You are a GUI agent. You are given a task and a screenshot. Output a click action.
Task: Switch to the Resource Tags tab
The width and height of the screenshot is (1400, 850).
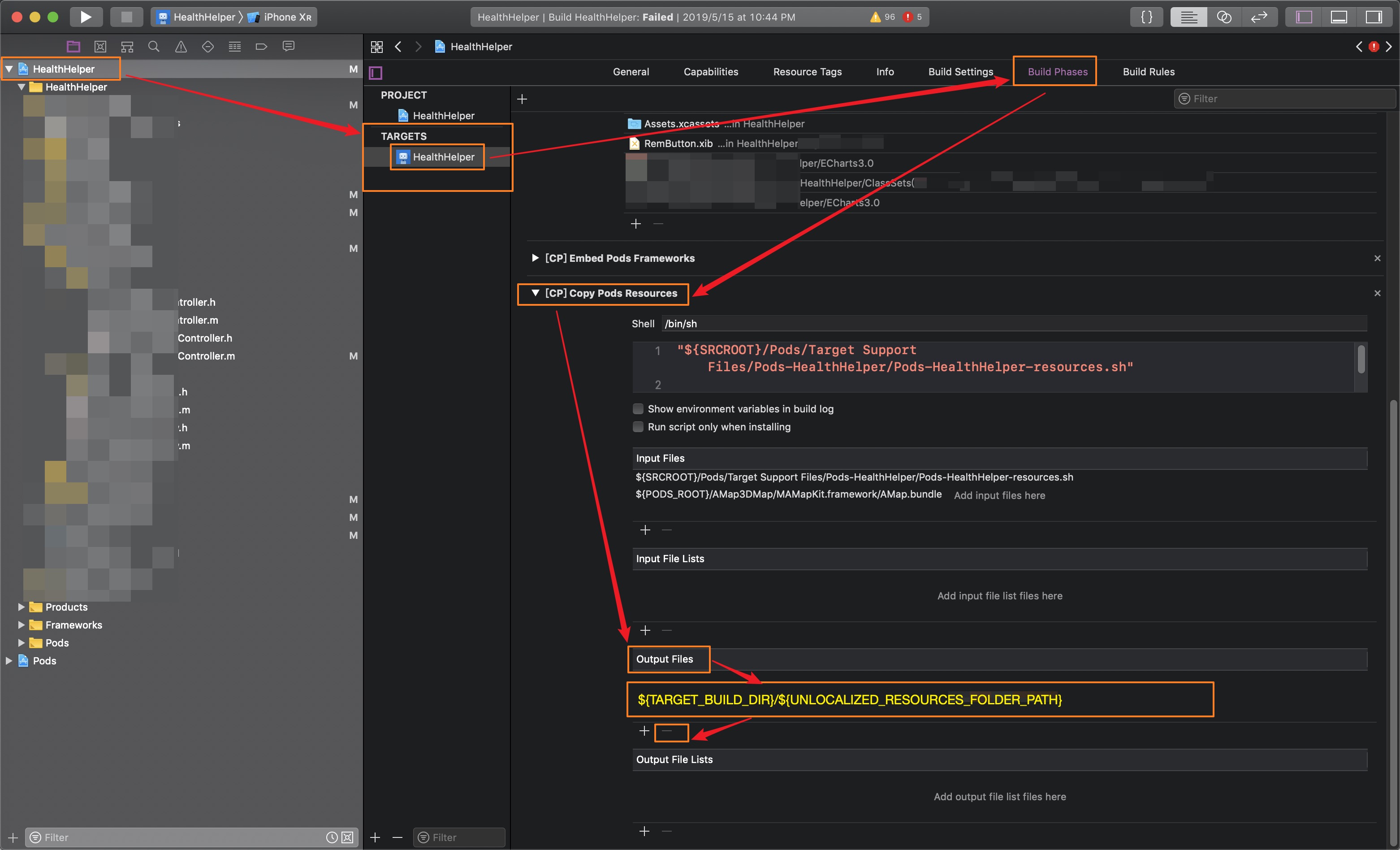point(808,72)
